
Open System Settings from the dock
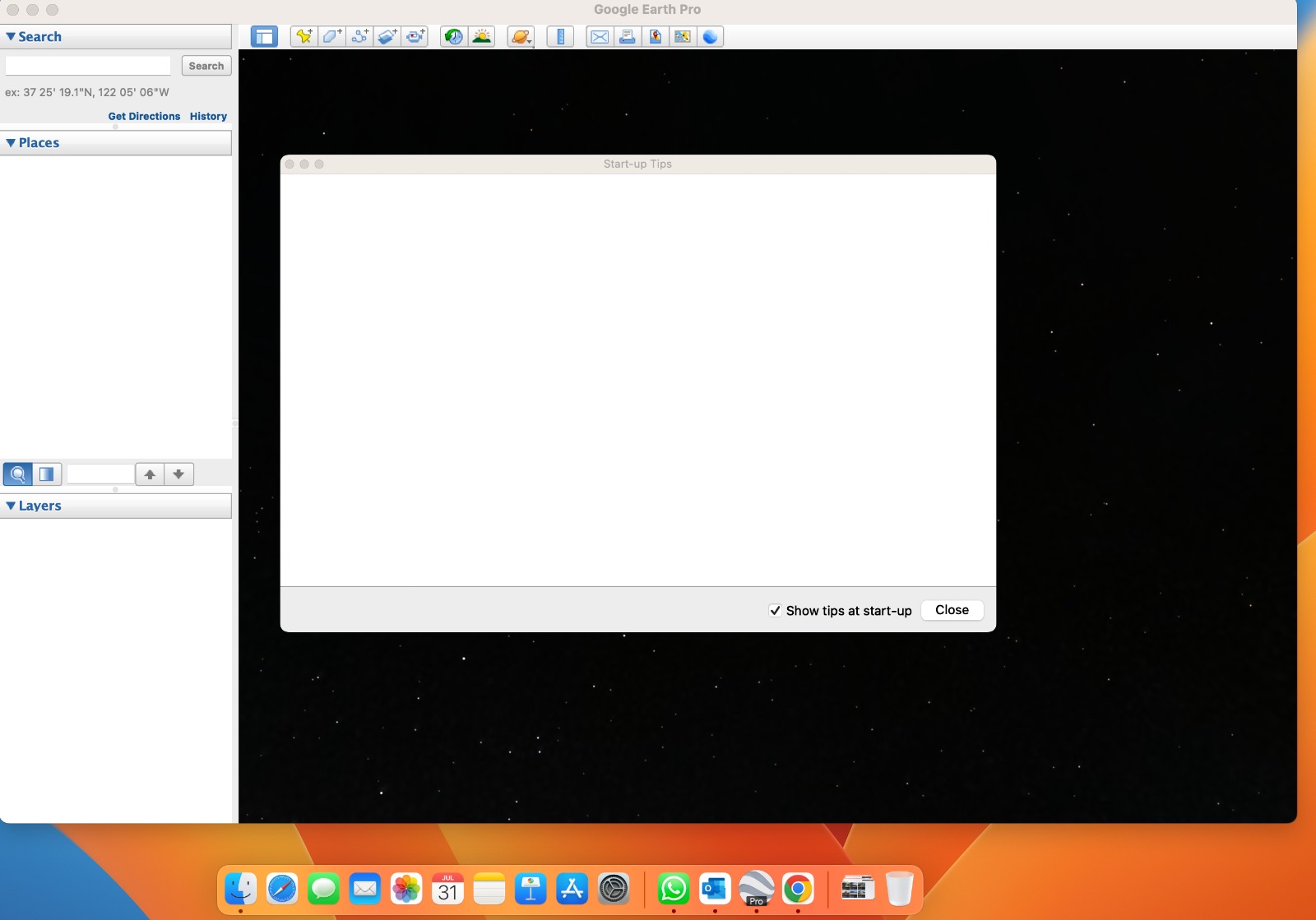(x=614, y=889)
